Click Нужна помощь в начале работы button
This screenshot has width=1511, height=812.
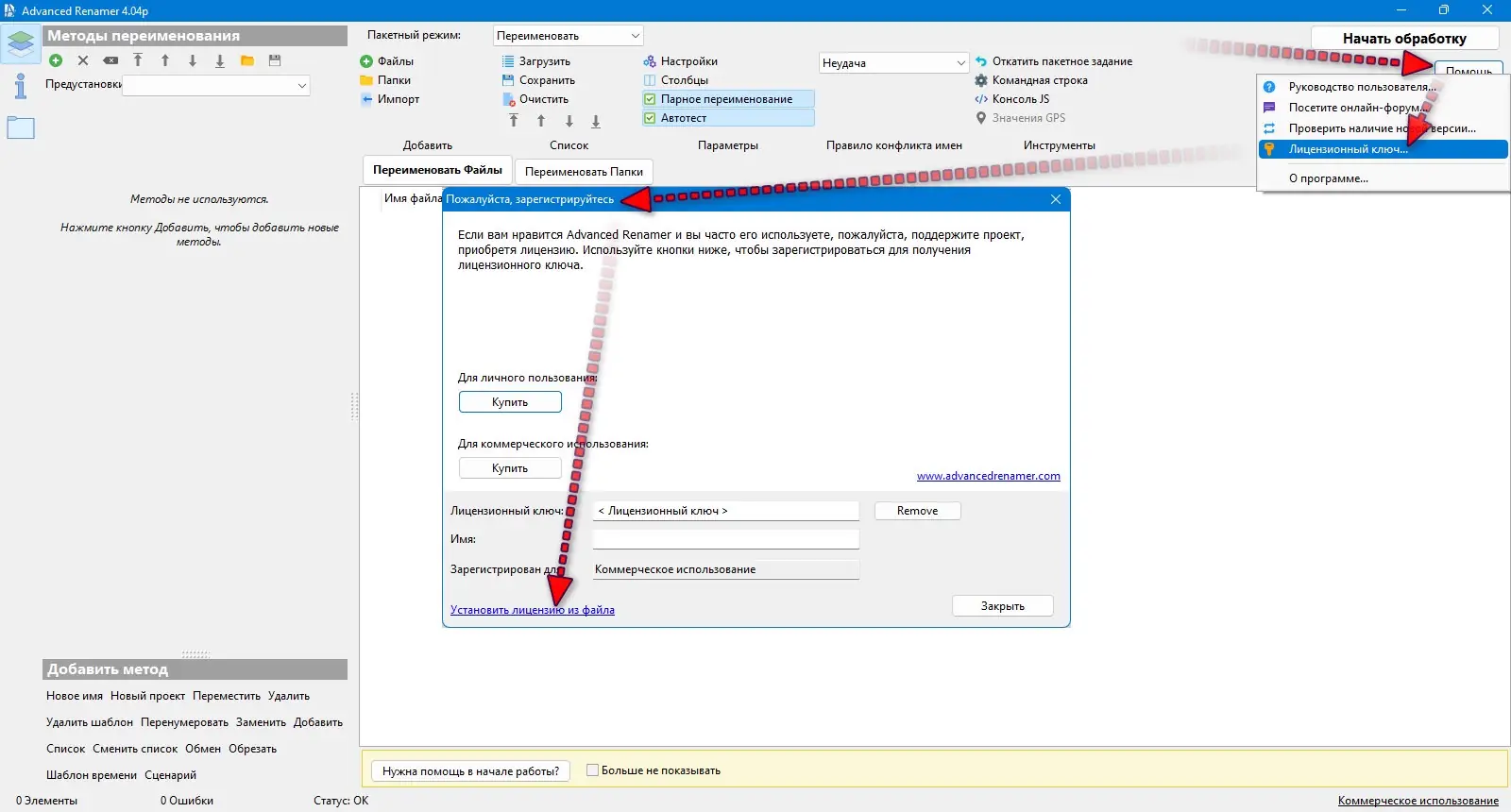(x=470, y=771)
